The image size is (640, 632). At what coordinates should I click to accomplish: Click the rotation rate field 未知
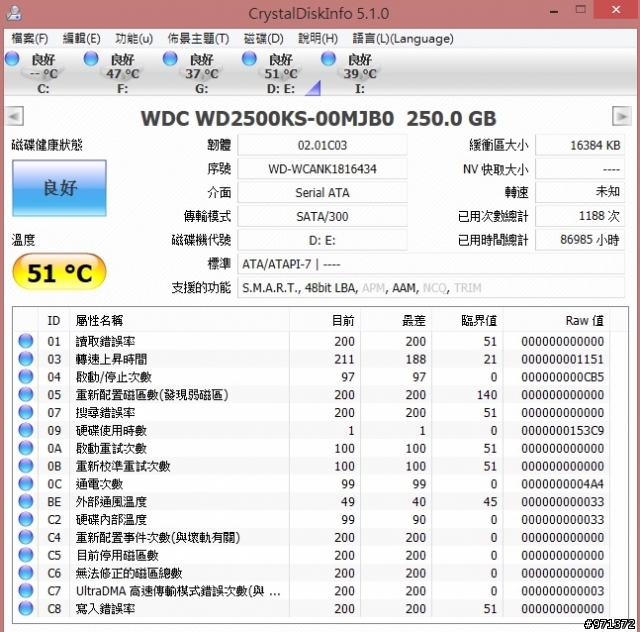[580, 192]
